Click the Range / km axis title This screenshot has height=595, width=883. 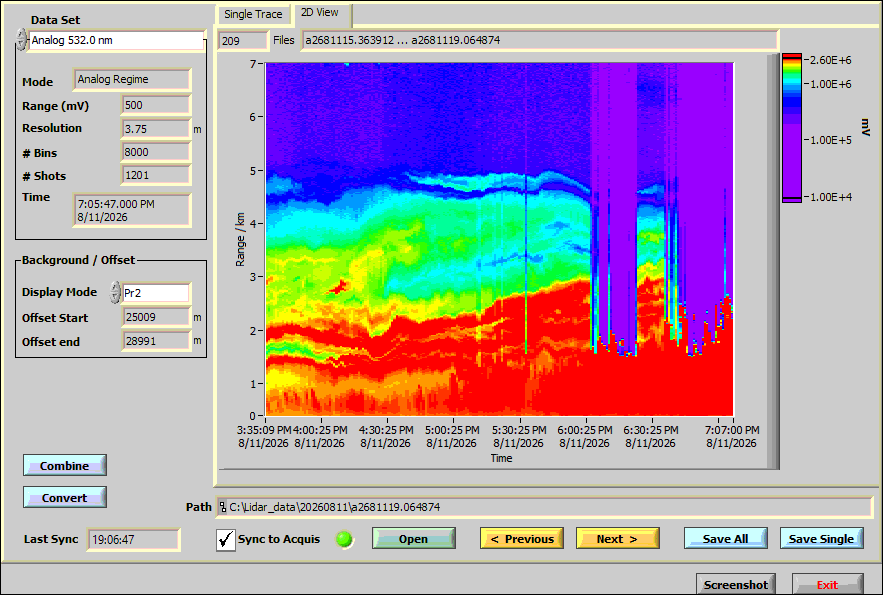[240, 240]
